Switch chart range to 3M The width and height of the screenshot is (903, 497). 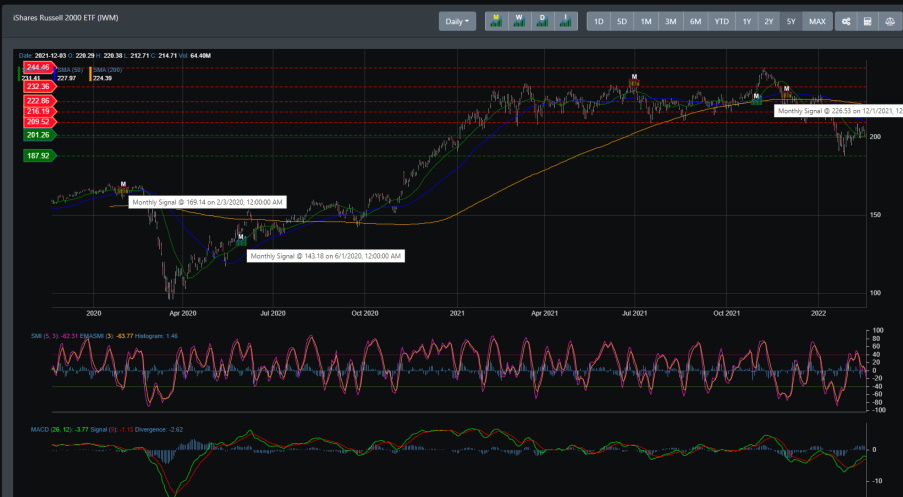[x=670, y=21]
